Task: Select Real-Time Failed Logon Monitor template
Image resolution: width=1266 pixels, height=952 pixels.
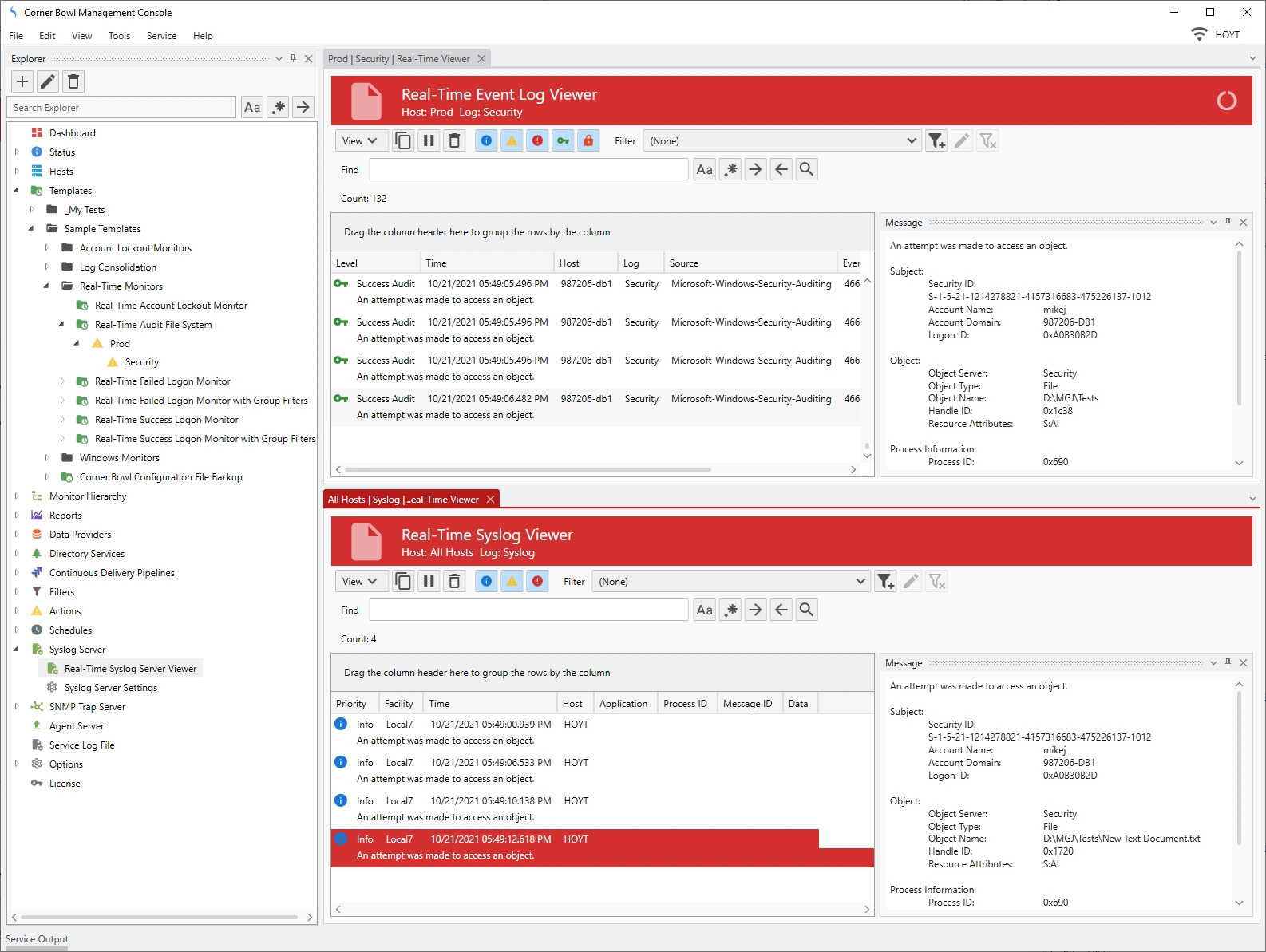Action: [x=162, y=381]
